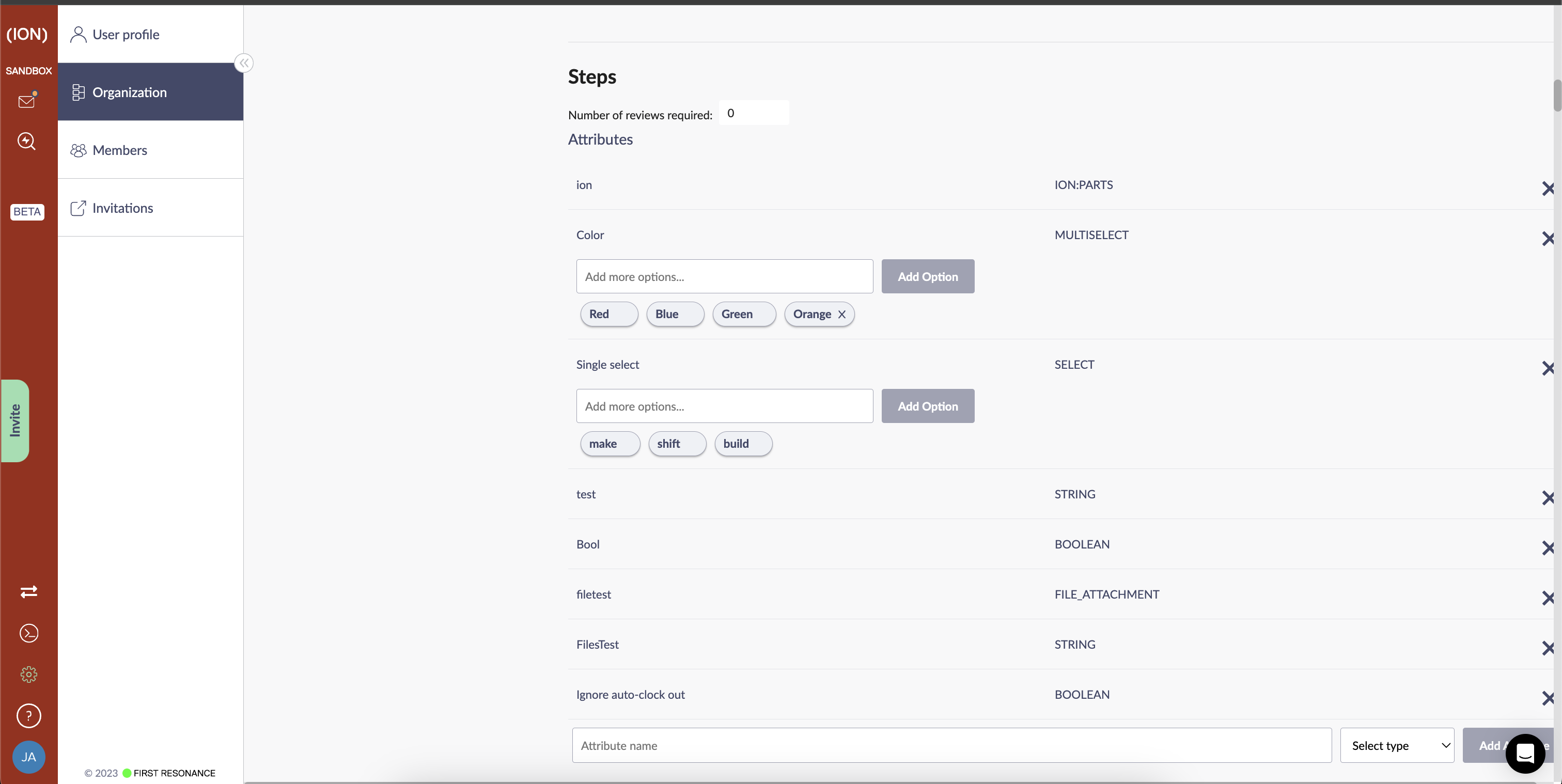Viewport: 1562px width, 784px height.
Task: Click the terminal console icon
Action: (x=28, y=633)
